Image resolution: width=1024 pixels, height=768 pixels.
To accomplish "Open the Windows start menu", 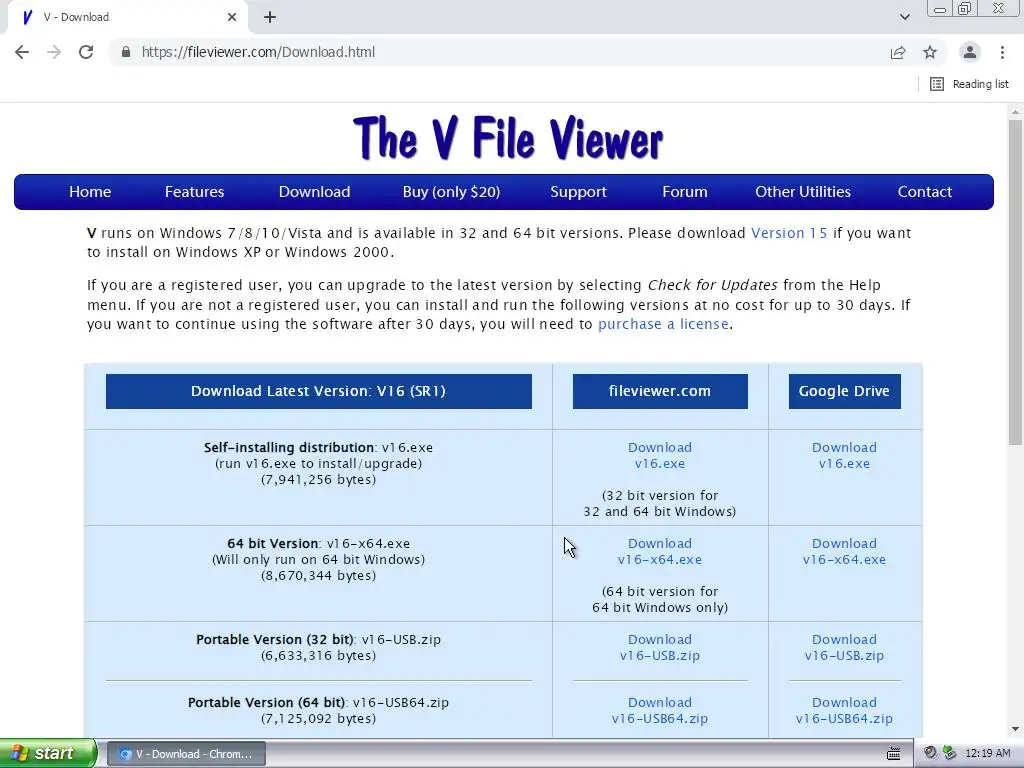I will (x=48, y=753).
